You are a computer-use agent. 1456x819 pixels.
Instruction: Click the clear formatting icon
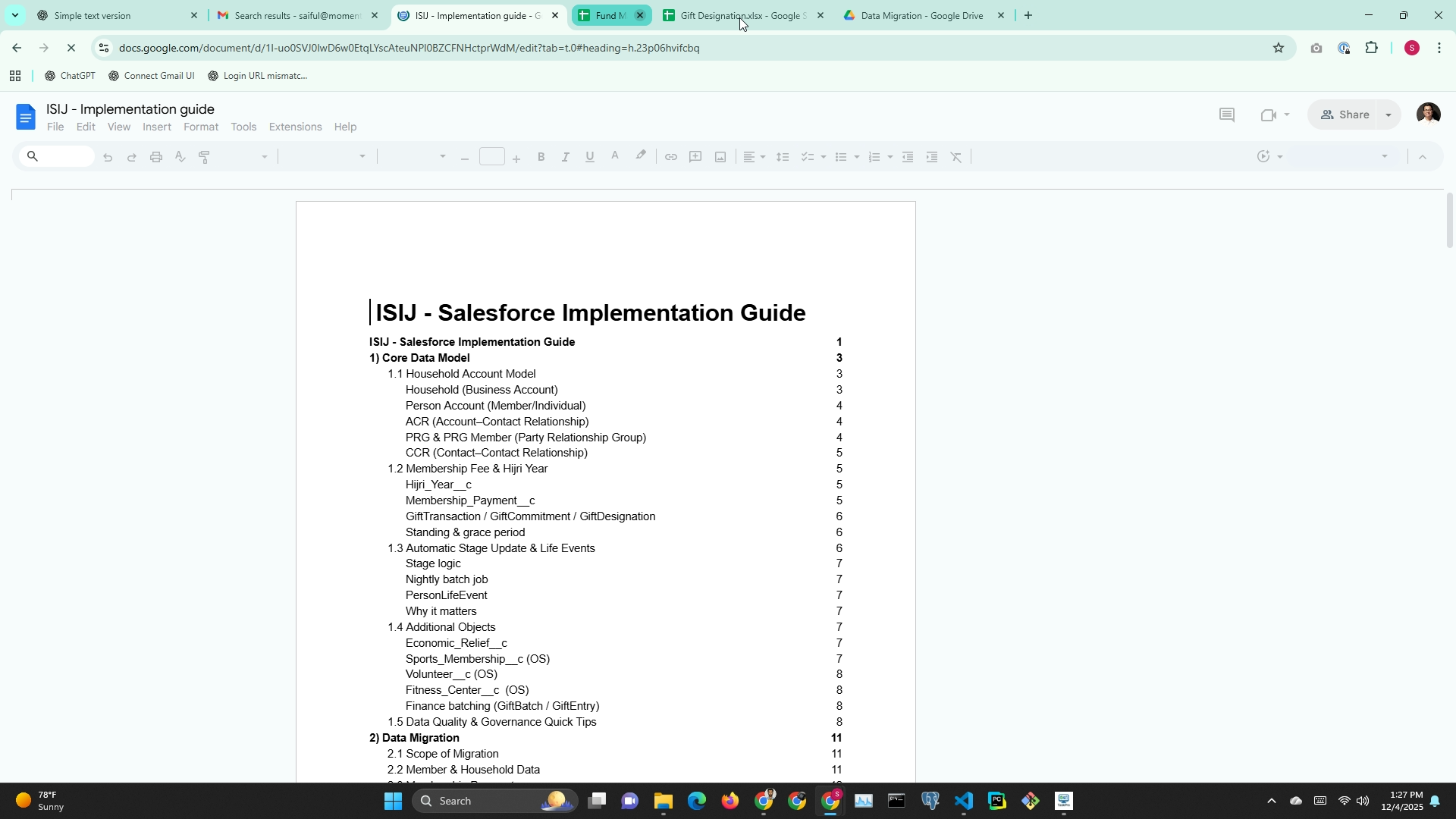(956, 157)
